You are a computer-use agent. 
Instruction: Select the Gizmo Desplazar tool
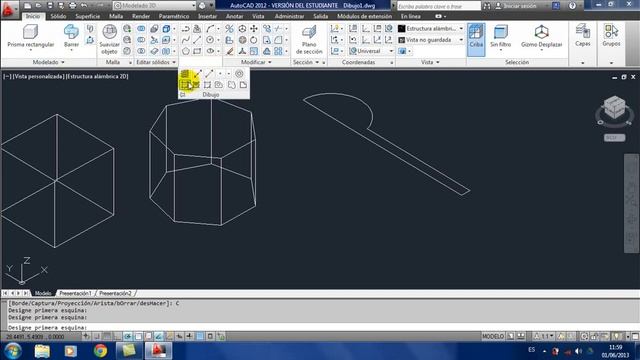point(542,36)
